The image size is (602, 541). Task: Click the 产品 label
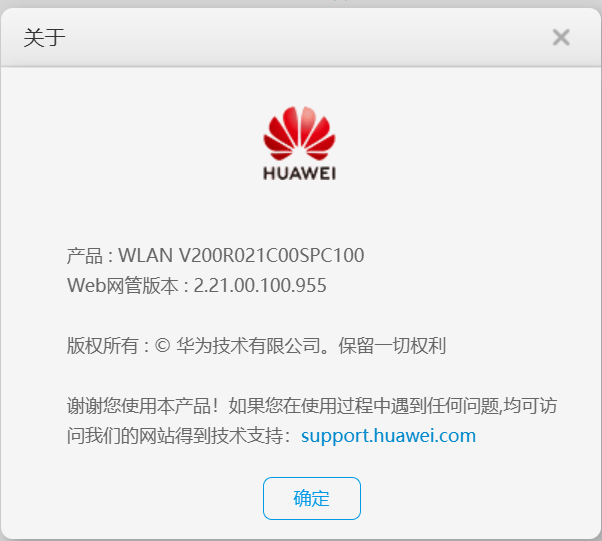click(84, 255)
